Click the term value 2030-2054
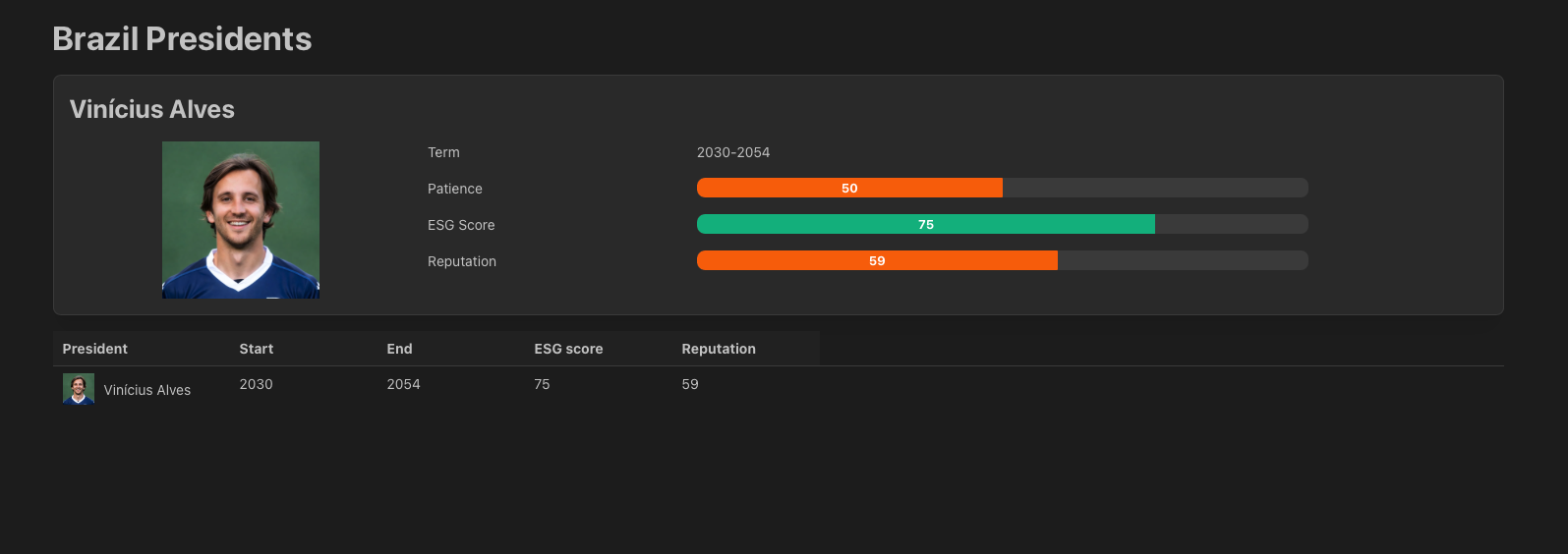Image resolution: width=1568 pixels, height=554 pixels. click(733, 152)
